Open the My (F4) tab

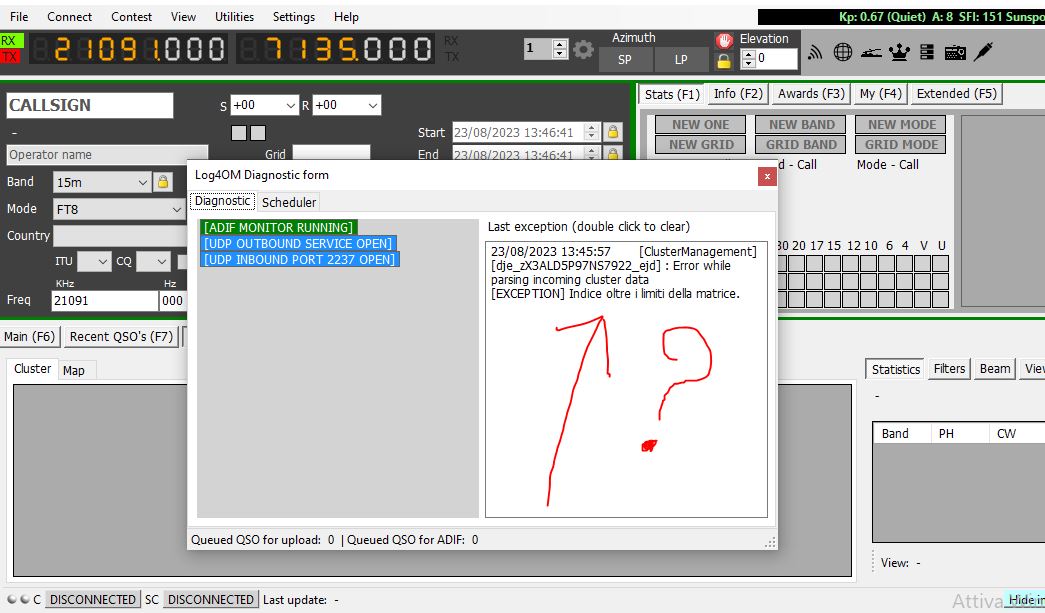(x=880, y=94)
